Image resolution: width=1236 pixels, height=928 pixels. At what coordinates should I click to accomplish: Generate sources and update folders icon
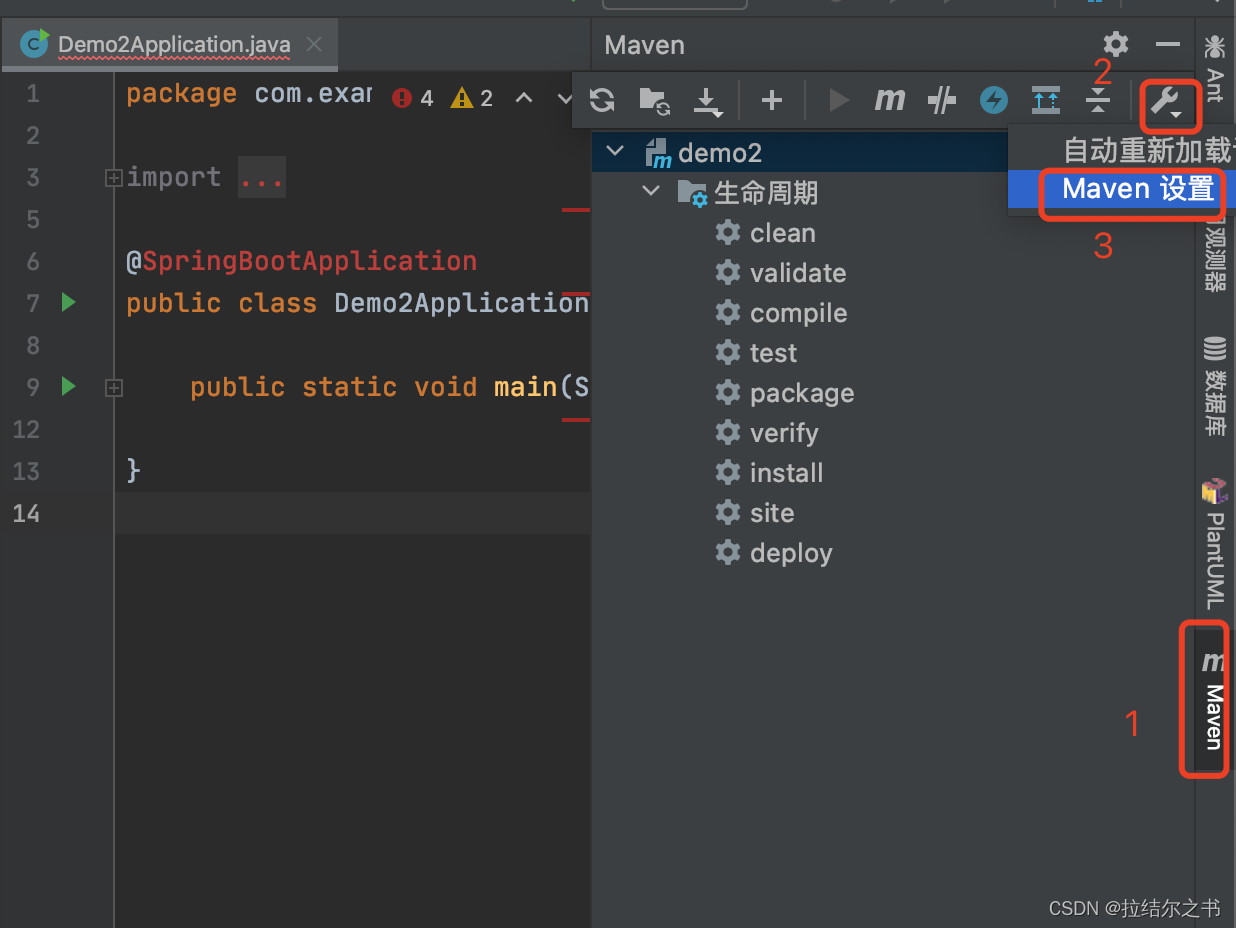[x=655, y=100]
